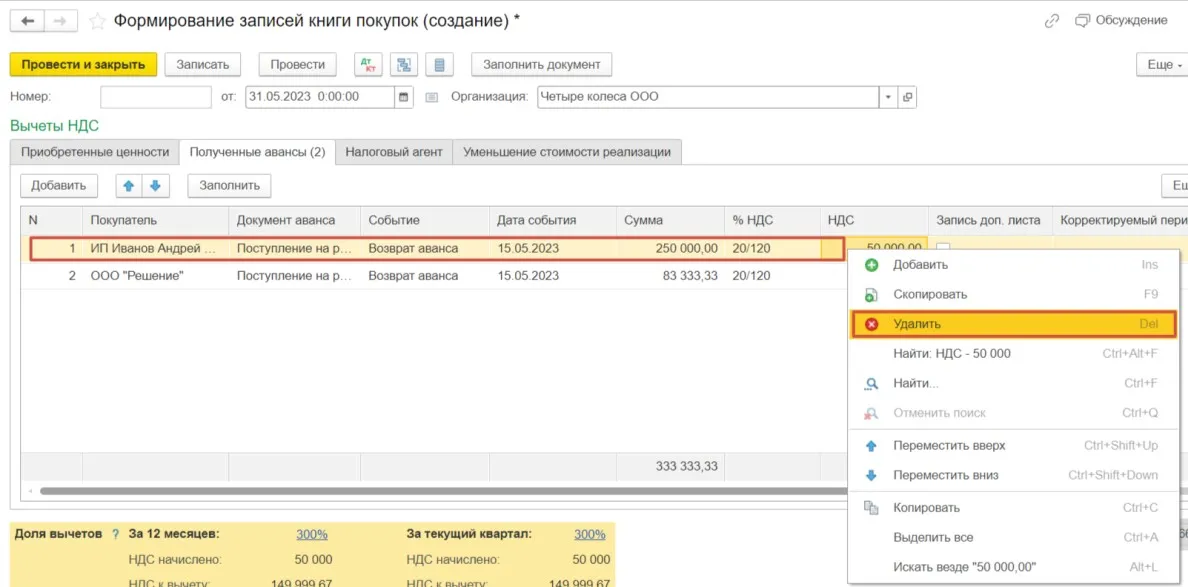Click the back navigation arrow
1188x587 pixels.
click(27, 21)
